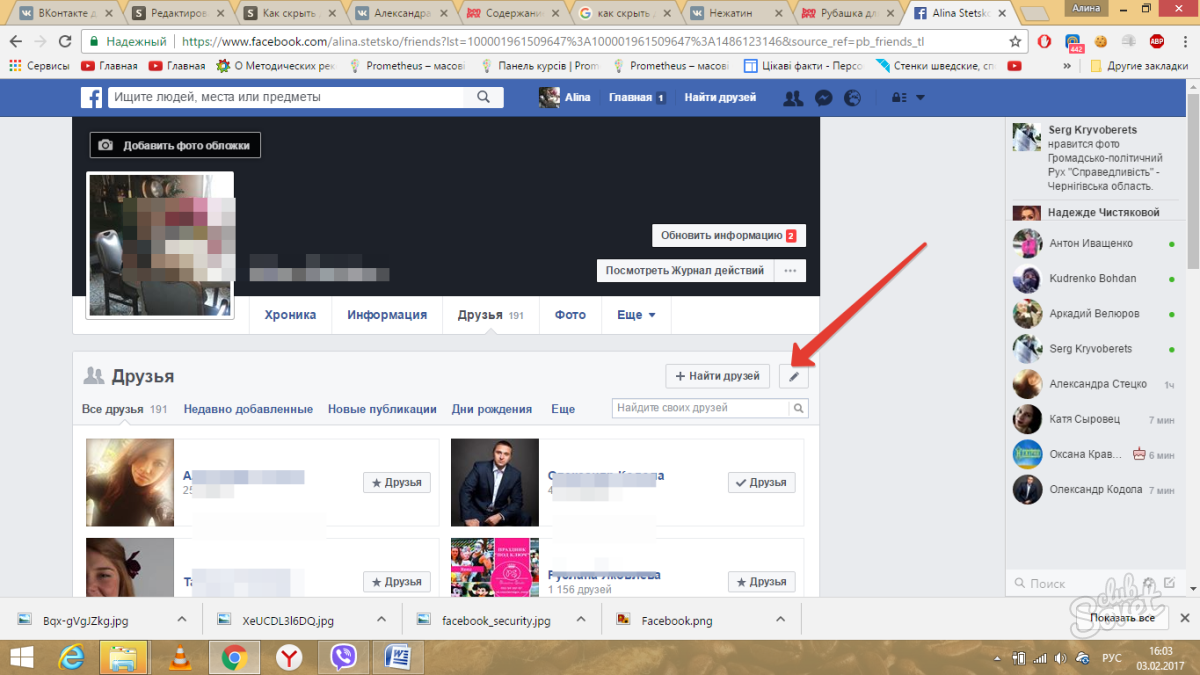Click Показать все downloads button
The image size is (1200, 675).
click(x=1123, y=618)
